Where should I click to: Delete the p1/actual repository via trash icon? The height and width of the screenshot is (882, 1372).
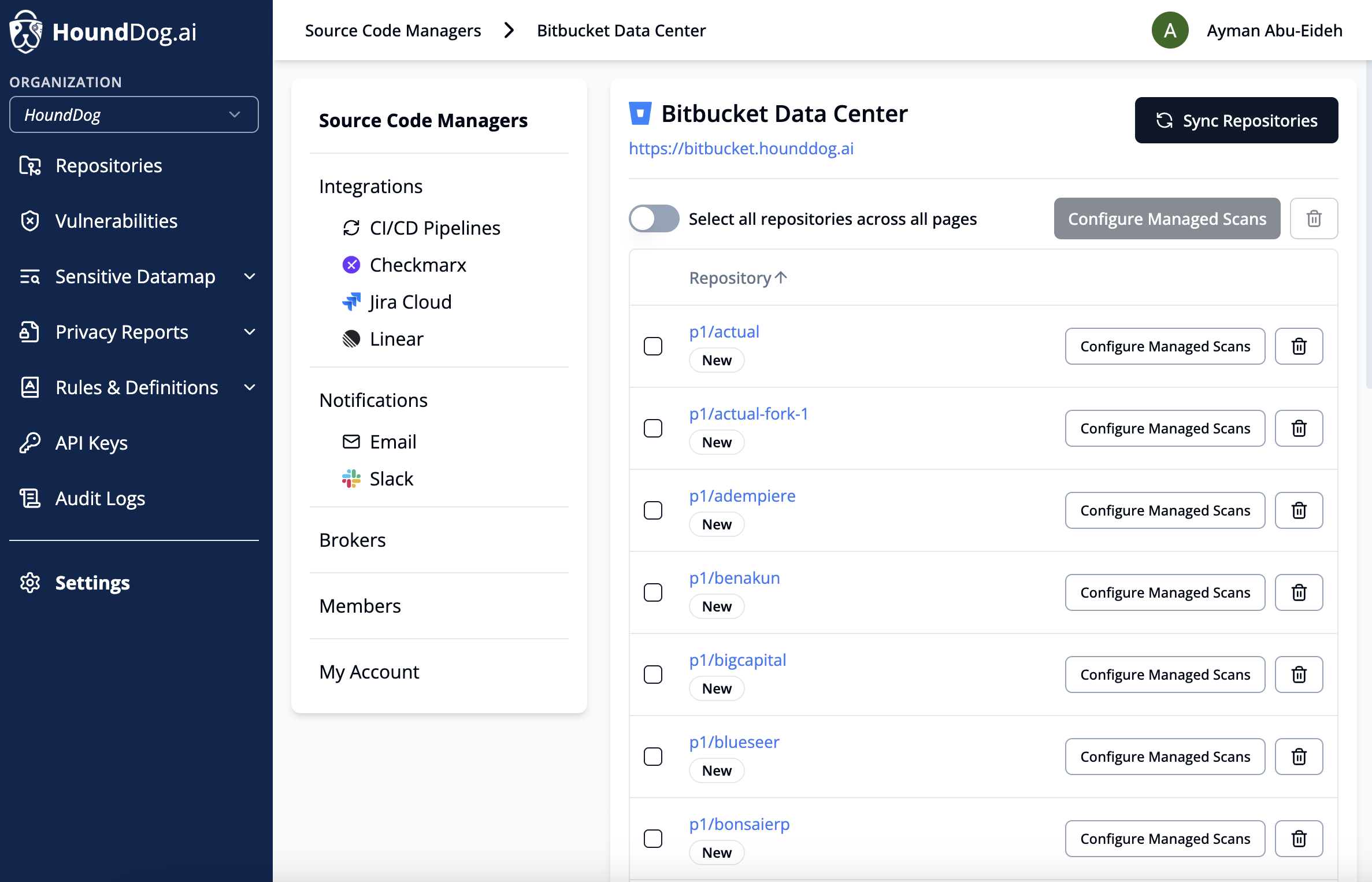[x=1299, y=346]
